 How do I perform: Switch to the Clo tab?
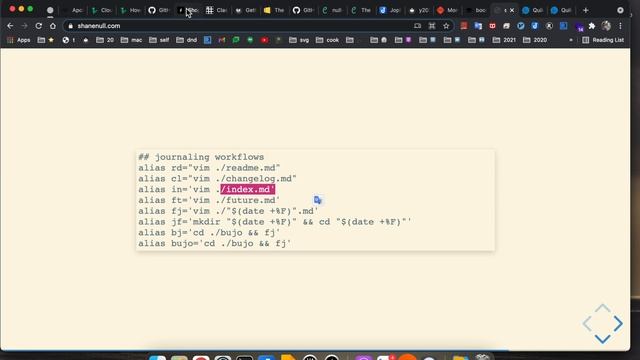[x=102, y=10]
